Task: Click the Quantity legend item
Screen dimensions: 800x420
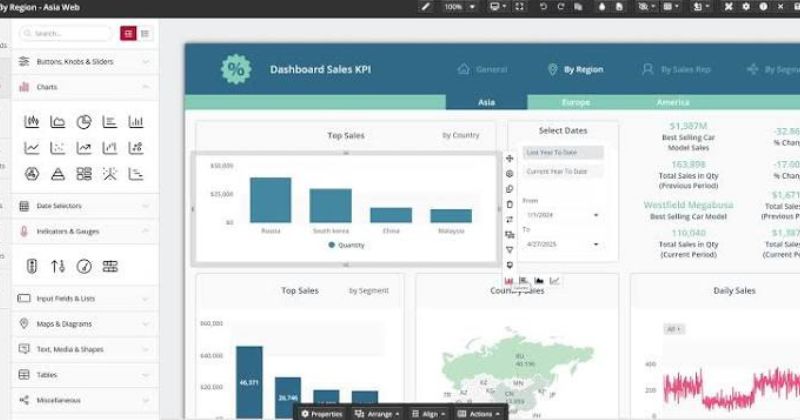Action: click(x=346, y=245)
